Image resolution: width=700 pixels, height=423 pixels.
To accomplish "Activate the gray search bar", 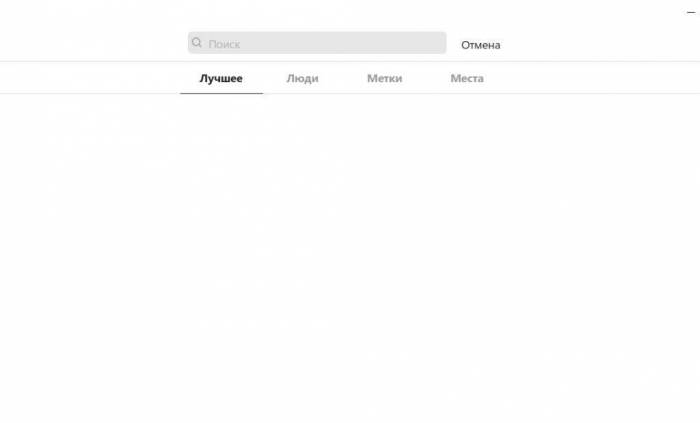I will pos(317,43).
